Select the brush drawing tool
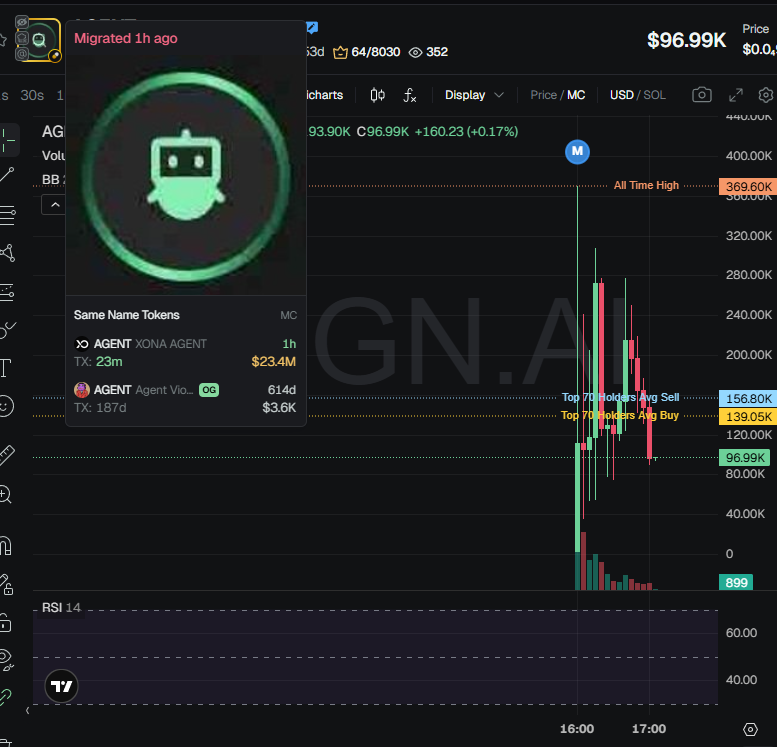This screenshot has height=747, width=777. coord(7,329)
